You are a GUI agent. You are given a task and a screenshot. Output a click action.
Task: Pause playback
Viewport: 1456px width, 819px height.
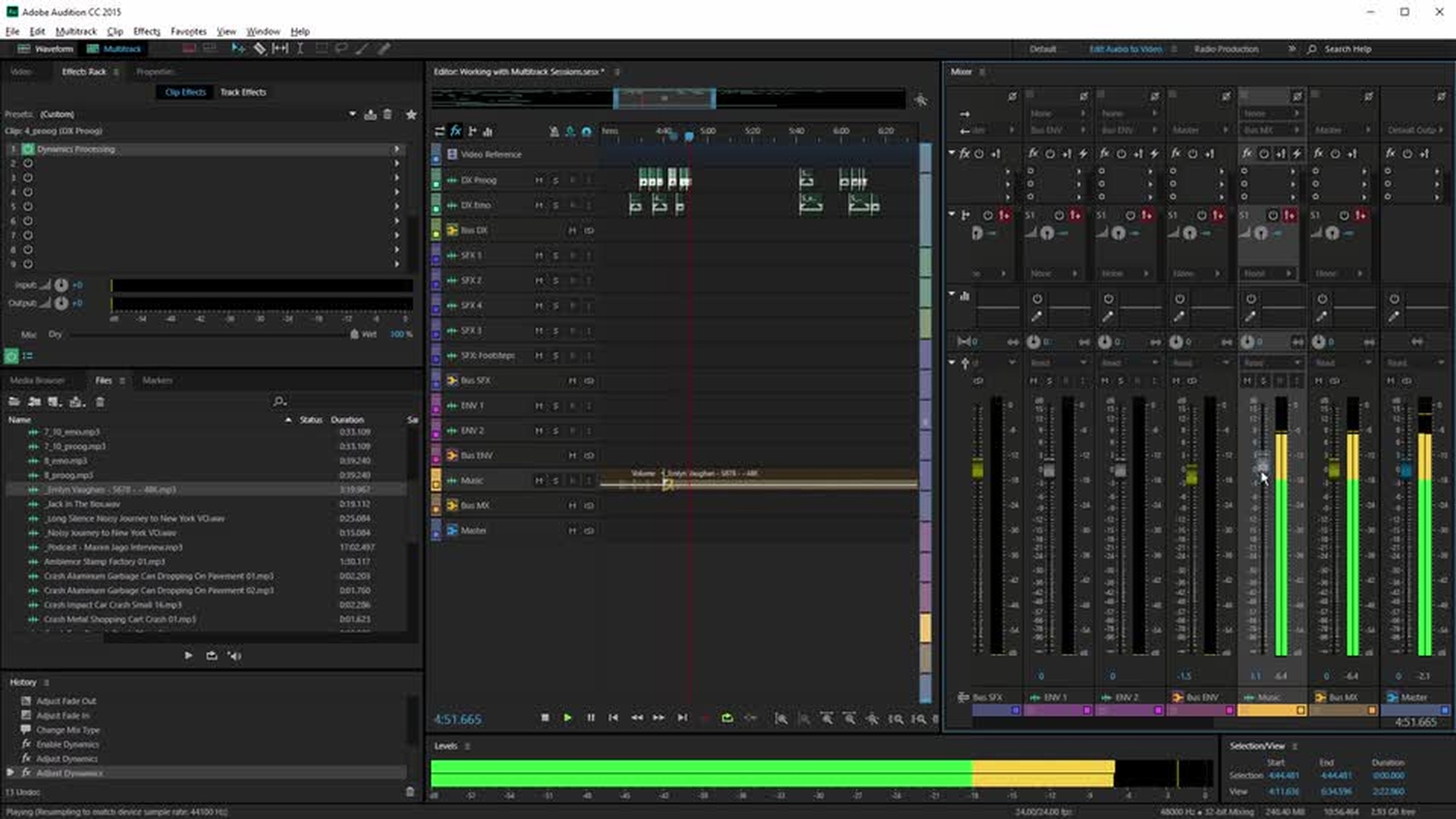pos(591,717)
